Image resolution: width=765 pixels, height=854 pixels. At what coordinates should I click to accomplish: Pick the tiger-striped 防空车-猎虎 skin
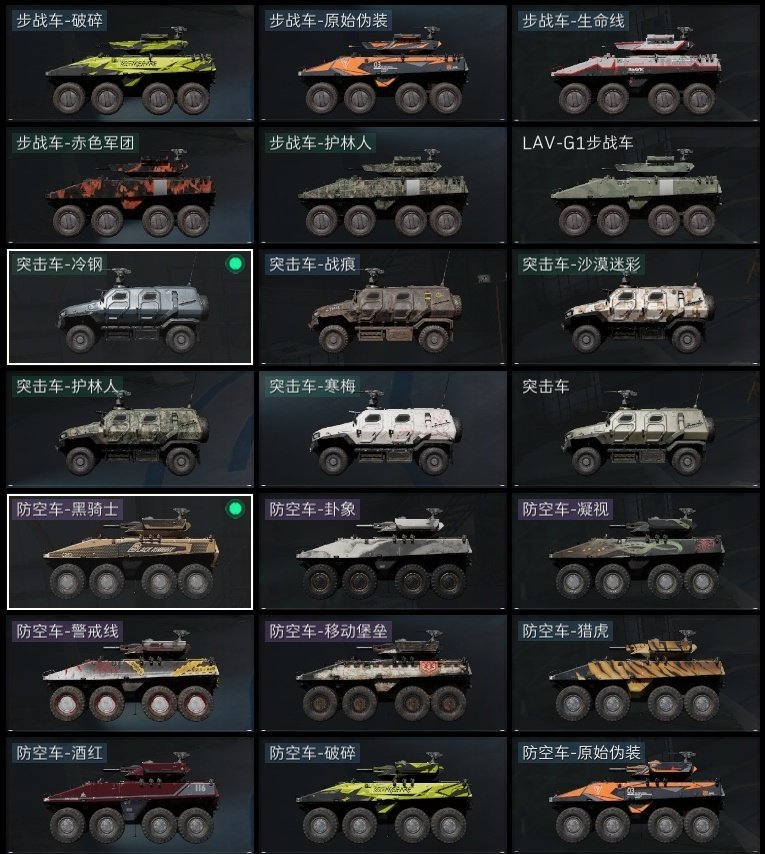pos(636,674)
